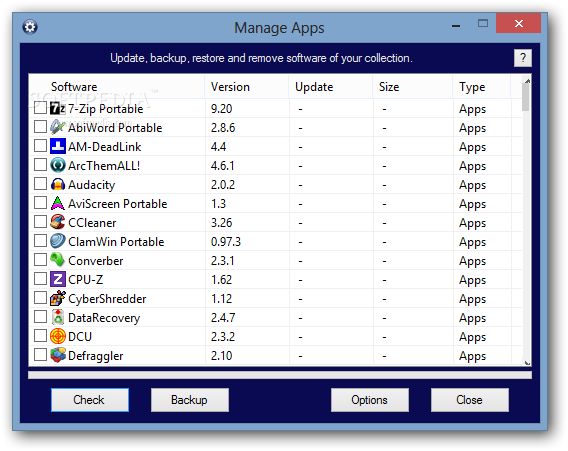Select the Defraggler checkbox

tap(40, 354)
